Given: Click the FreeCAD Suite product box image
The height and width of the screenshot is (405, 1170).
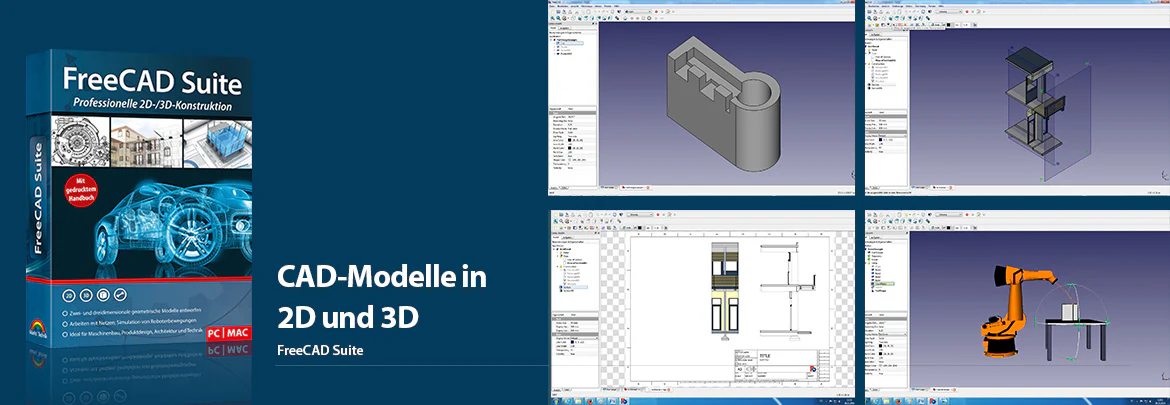Looking at the screenshot, I should pos(140,201).
